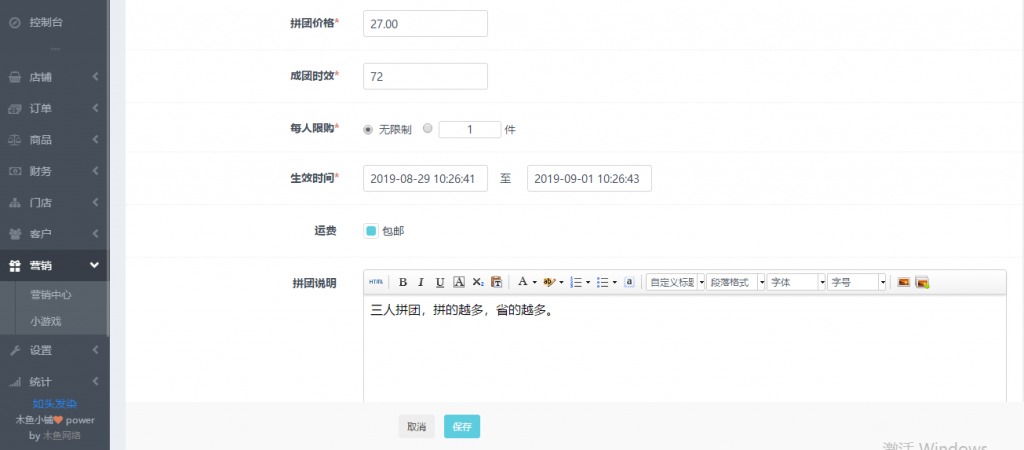
Task: Select the limited quantity radio button
Action: pos(428,129)
